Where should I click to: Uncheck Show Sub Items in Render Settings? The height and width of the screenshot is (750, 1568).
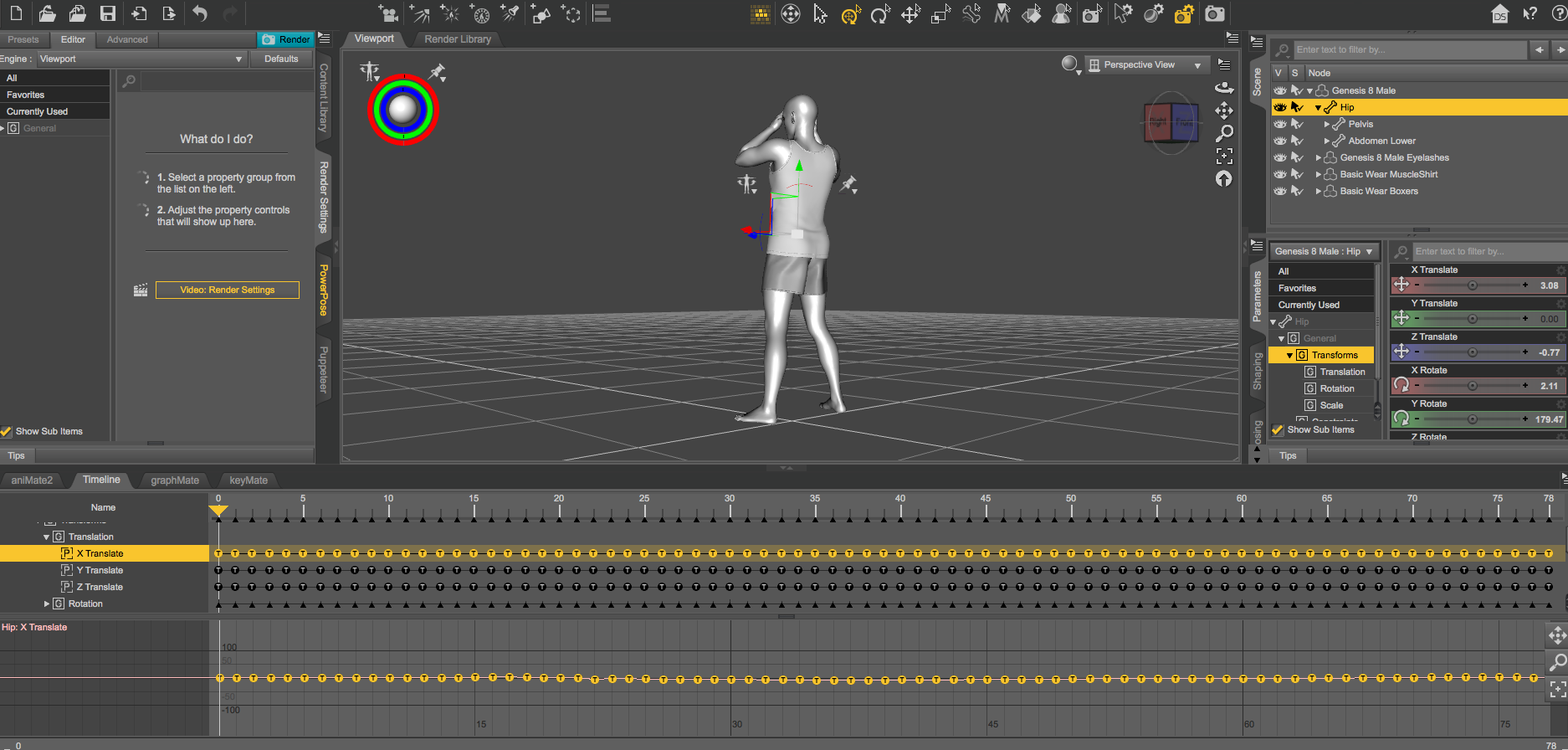point(7,431)
